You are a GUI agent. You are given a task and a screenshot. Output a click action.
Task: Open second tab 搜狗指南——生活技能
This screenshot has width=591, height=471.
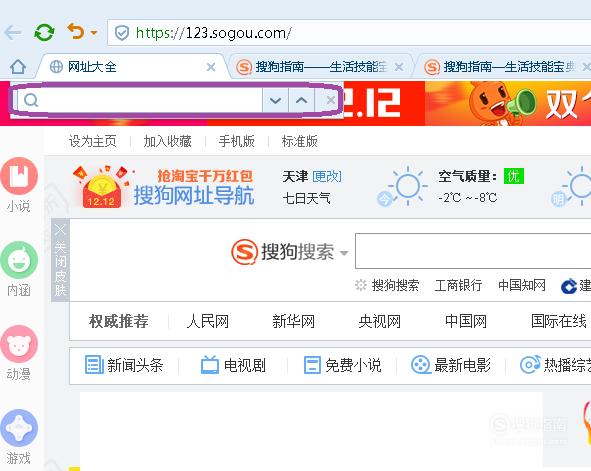320,67
